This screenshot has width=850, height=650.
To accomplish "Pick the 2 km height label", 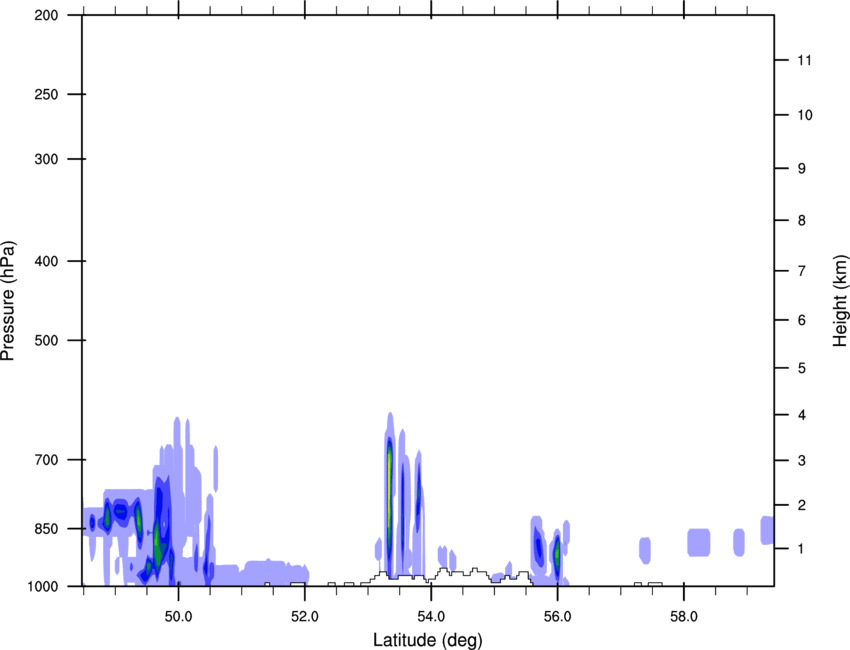I will pyautogui.click(x=802, y=505).
